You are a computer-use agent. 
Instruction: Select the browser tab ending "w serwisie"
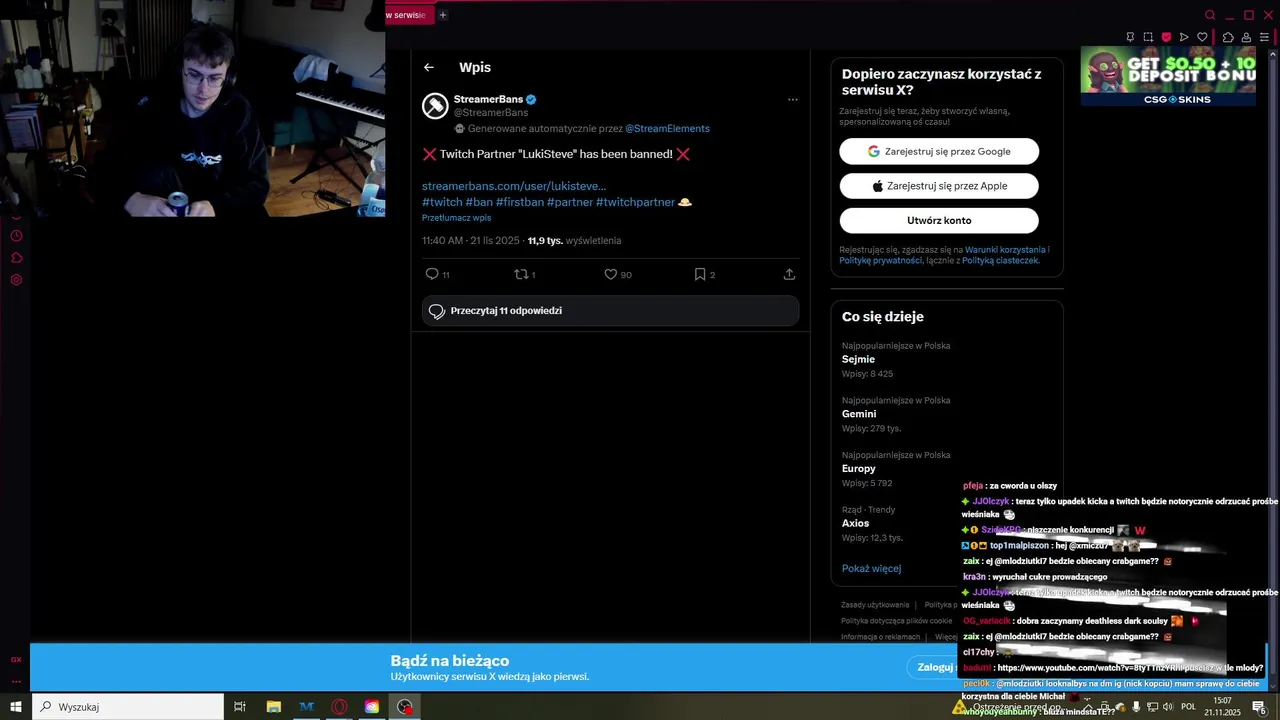(x=408, y=15)
